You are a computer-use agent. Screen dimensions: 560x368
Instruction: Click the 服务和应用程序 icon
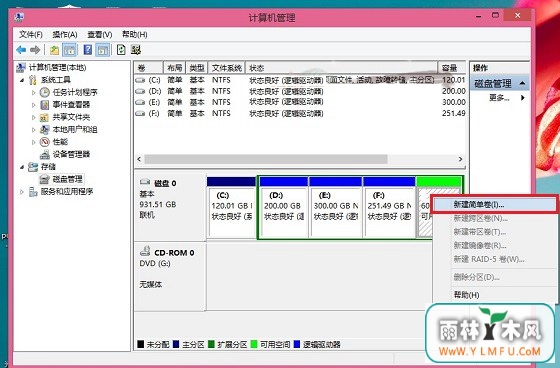point(33,192)
